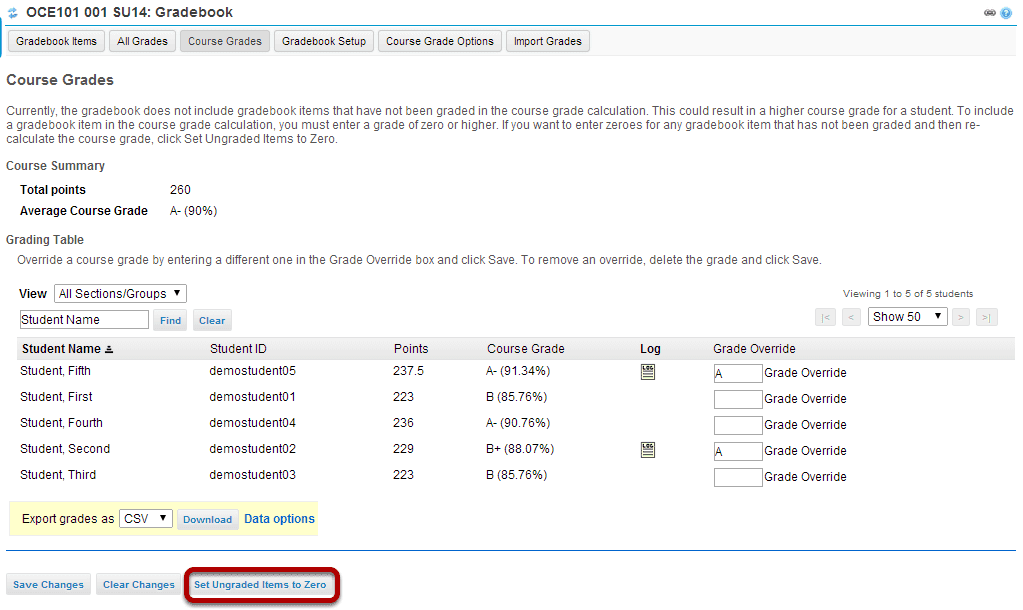1023x610 pixels.
Task: Open grade log for Student, Second
Action: tap(647, 450)
